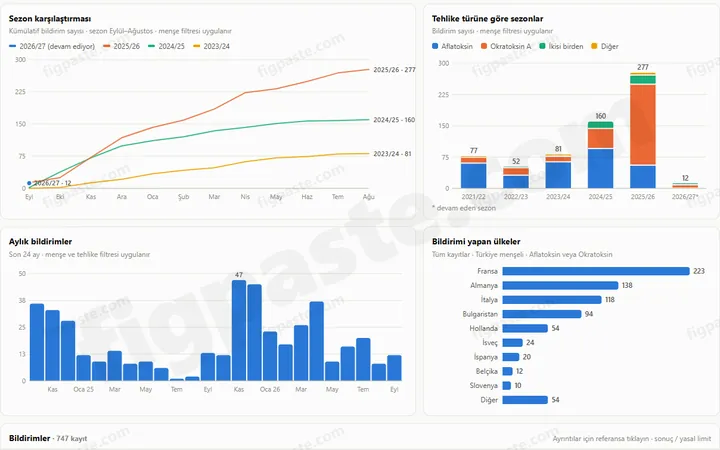The width and height of the screenshot is (720, 450).
Task: Toggle the 2025/26 line legend entry
Action: [x=121, y=46]
